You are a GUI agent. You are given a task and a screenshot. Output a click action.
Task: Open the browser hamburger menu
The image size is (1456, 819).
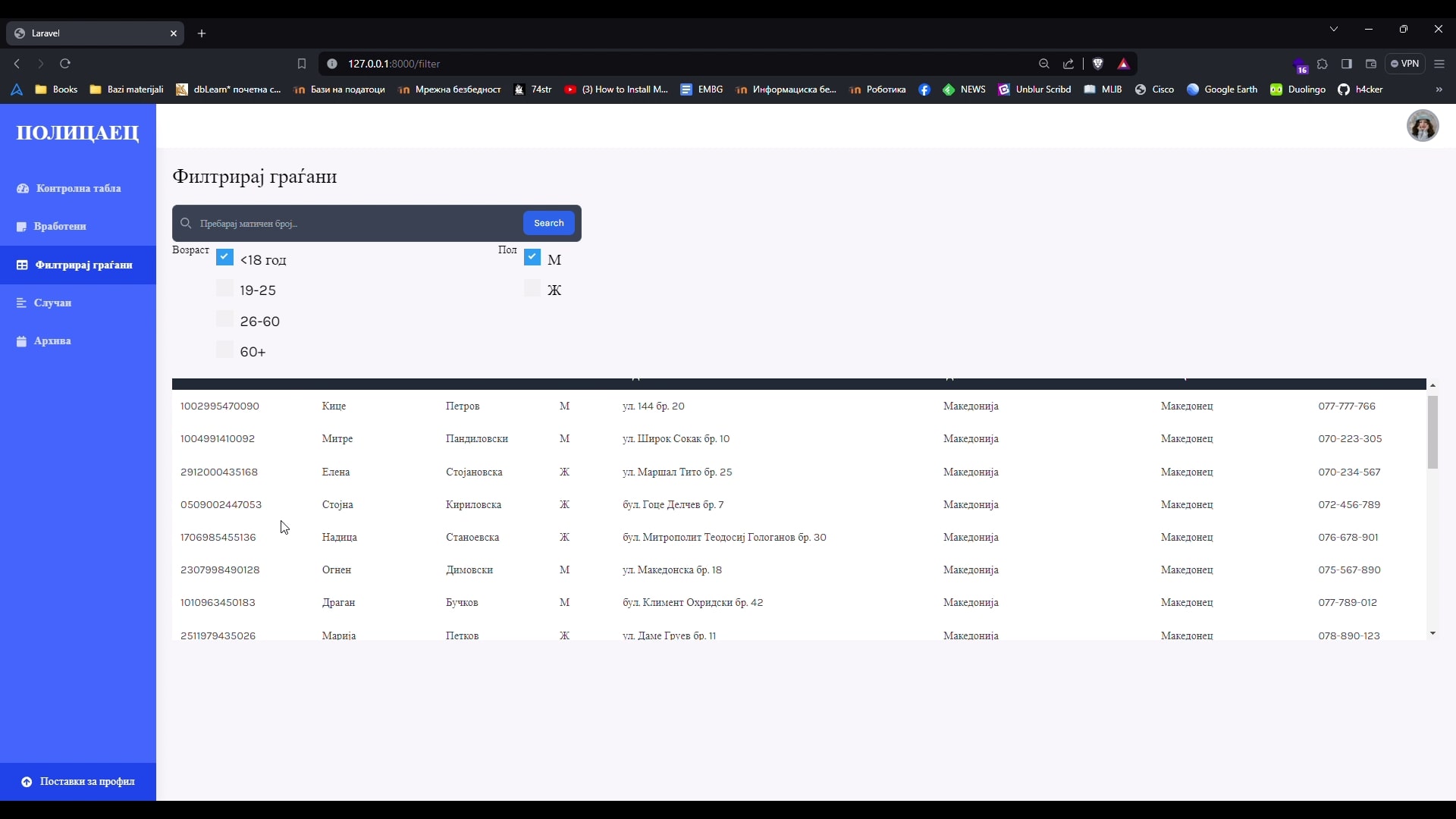1439,64
